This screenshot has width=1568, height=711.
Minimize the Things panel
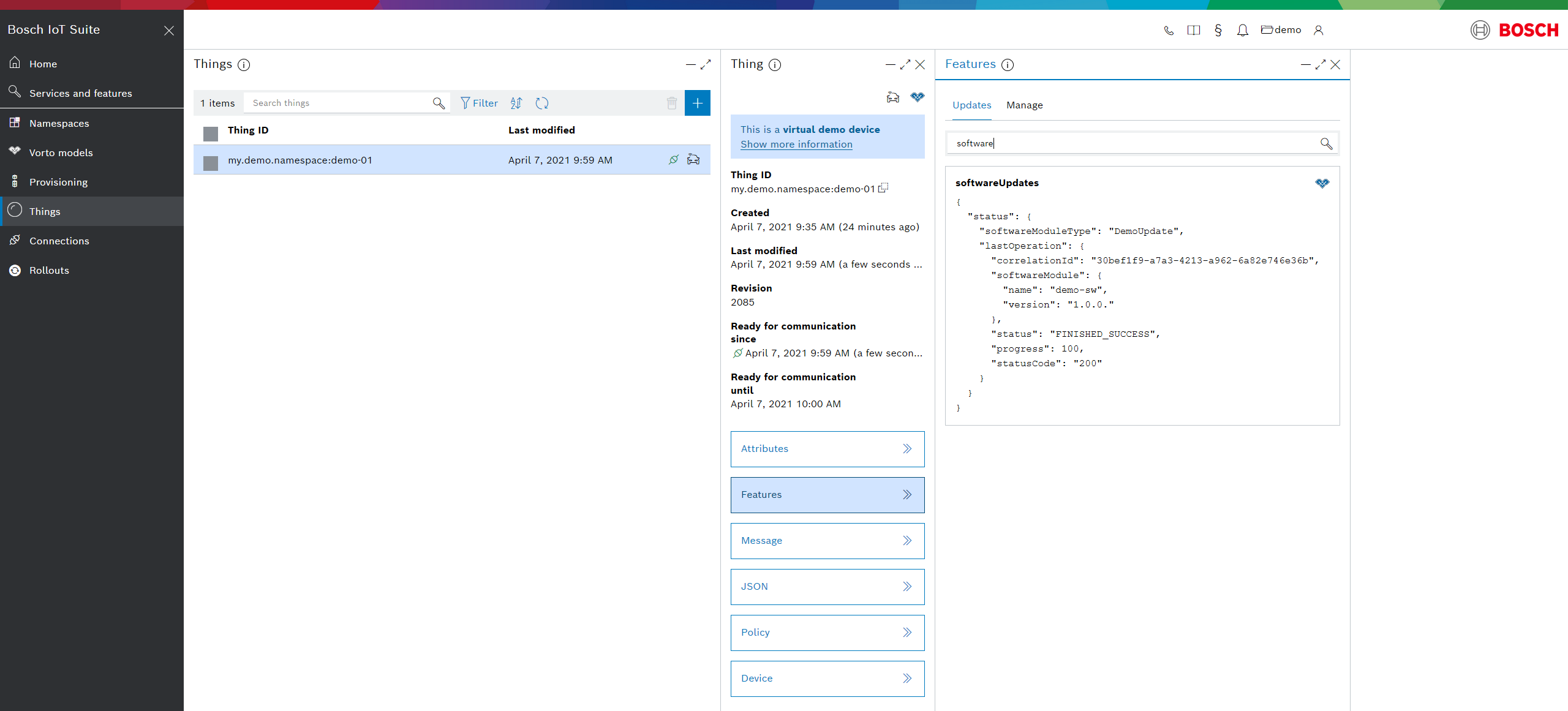tap(691, 64)
